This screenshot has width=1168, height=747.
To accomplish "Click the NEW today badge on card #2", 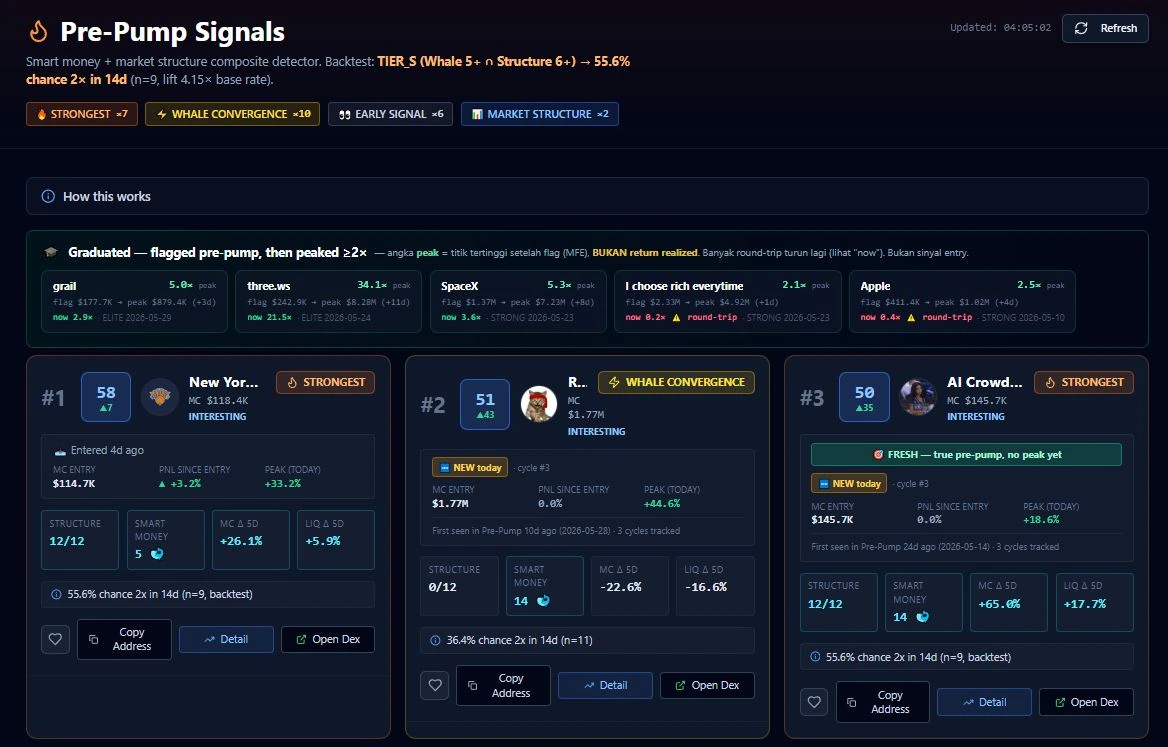I will coord(470,468).
